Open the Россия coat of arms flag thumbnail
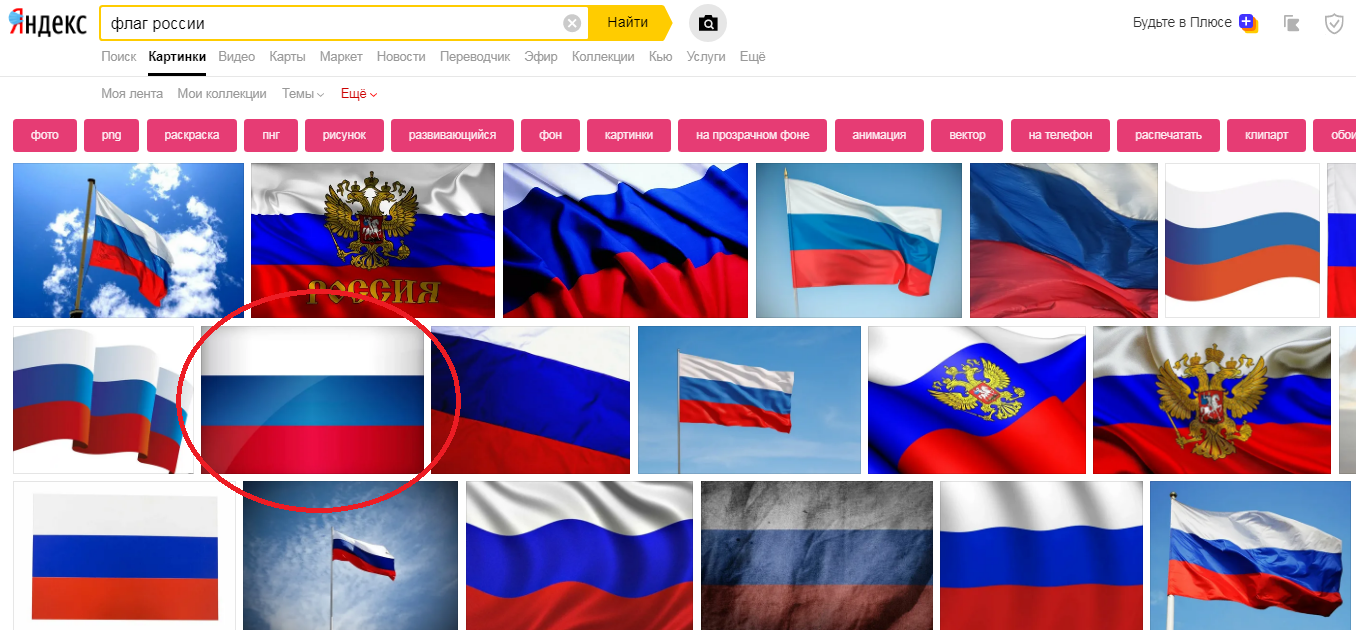Viewport: 1356px width, 630px height. (x=373, y=240)
